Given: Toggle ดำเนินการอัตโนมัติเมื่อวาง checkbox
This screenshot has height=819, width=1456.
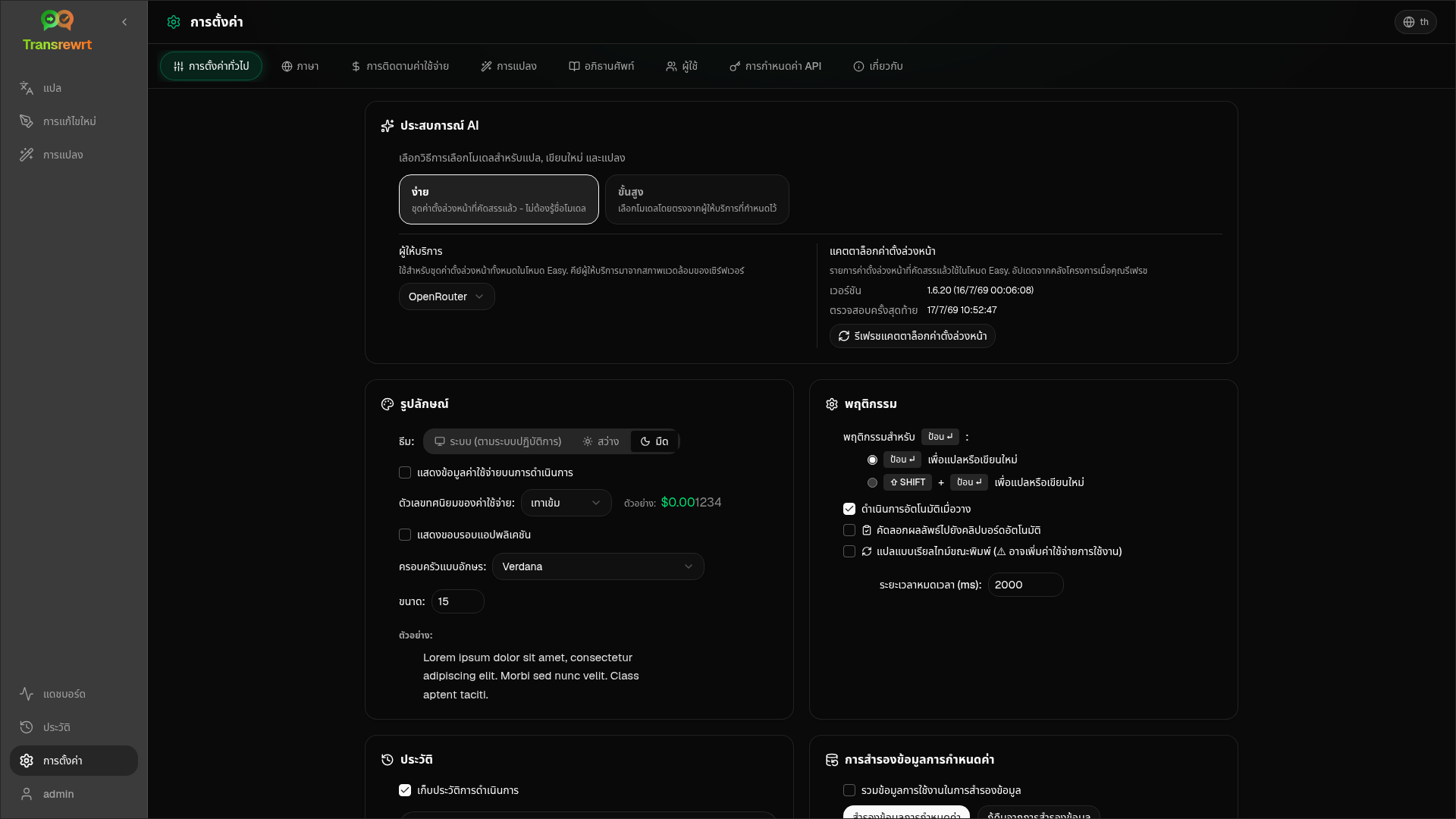Looking at the screenshot, I should coord(849,509).
